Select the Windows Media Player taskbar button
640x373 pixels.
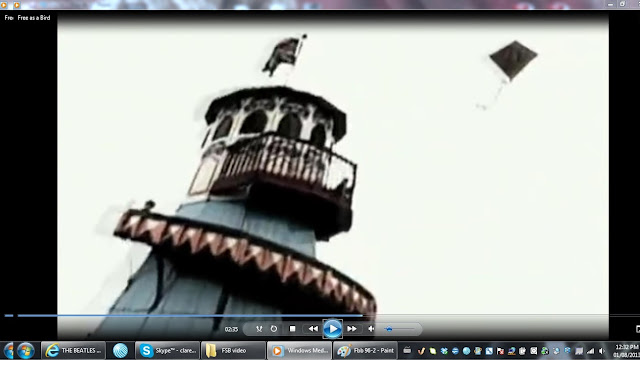[299, 351]
